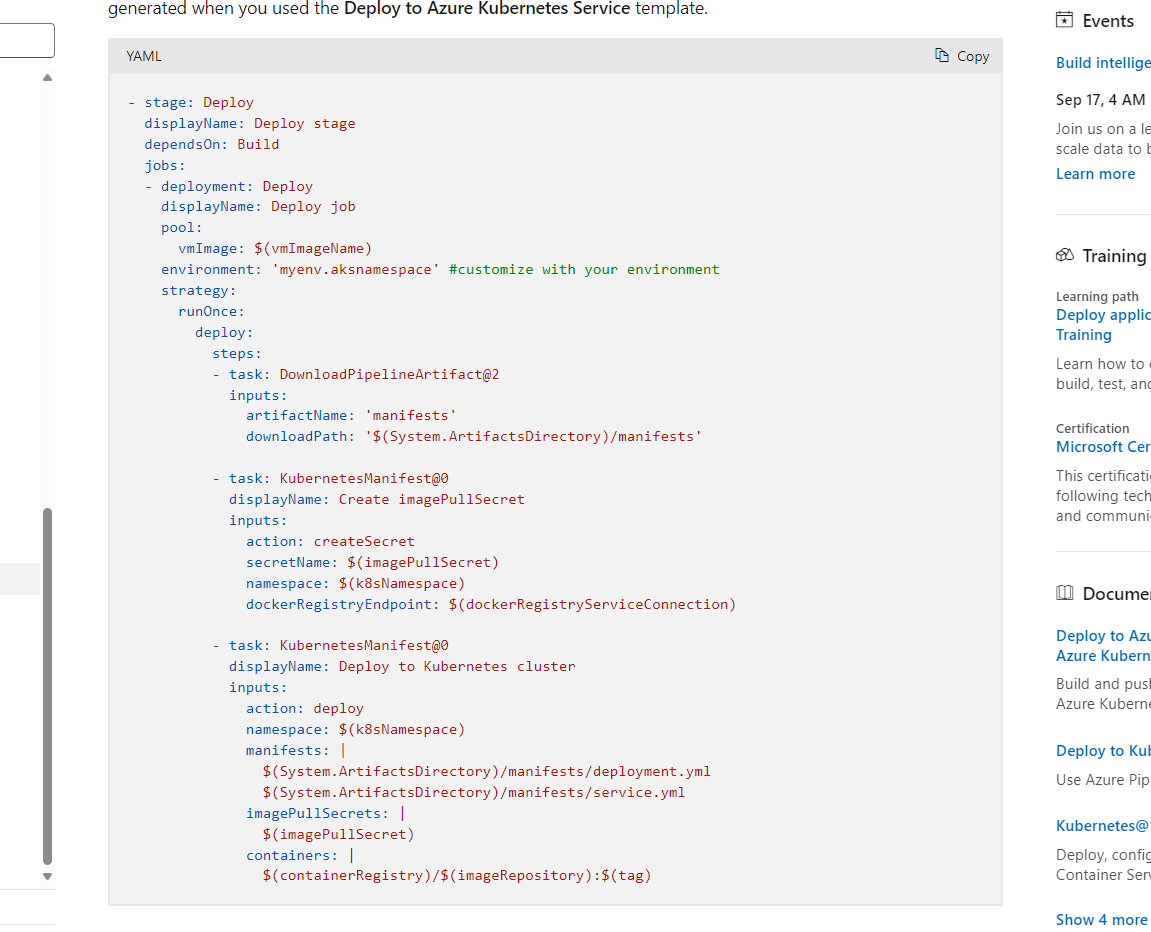The height and width of the screenshot is (932, 1151).
Task: Click 'Create imagePullSecret' display name
Action: click(432, 499)
